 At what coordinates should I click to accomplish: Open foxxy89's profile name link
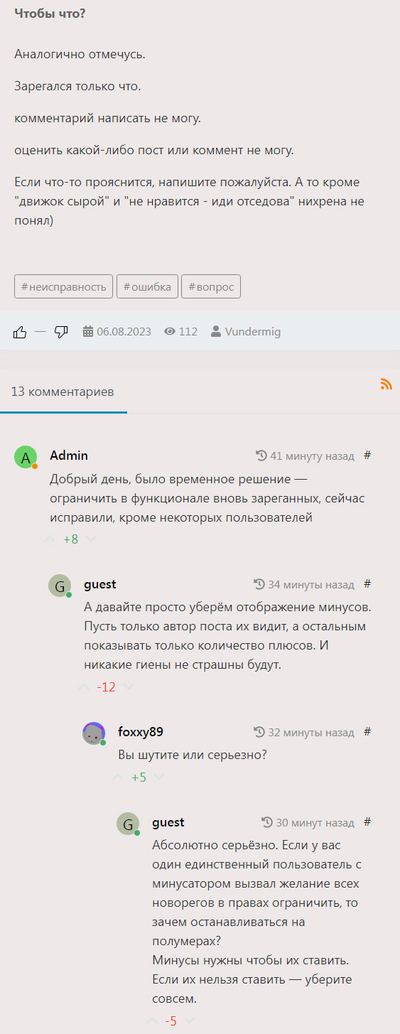click(x=141, y=732)
